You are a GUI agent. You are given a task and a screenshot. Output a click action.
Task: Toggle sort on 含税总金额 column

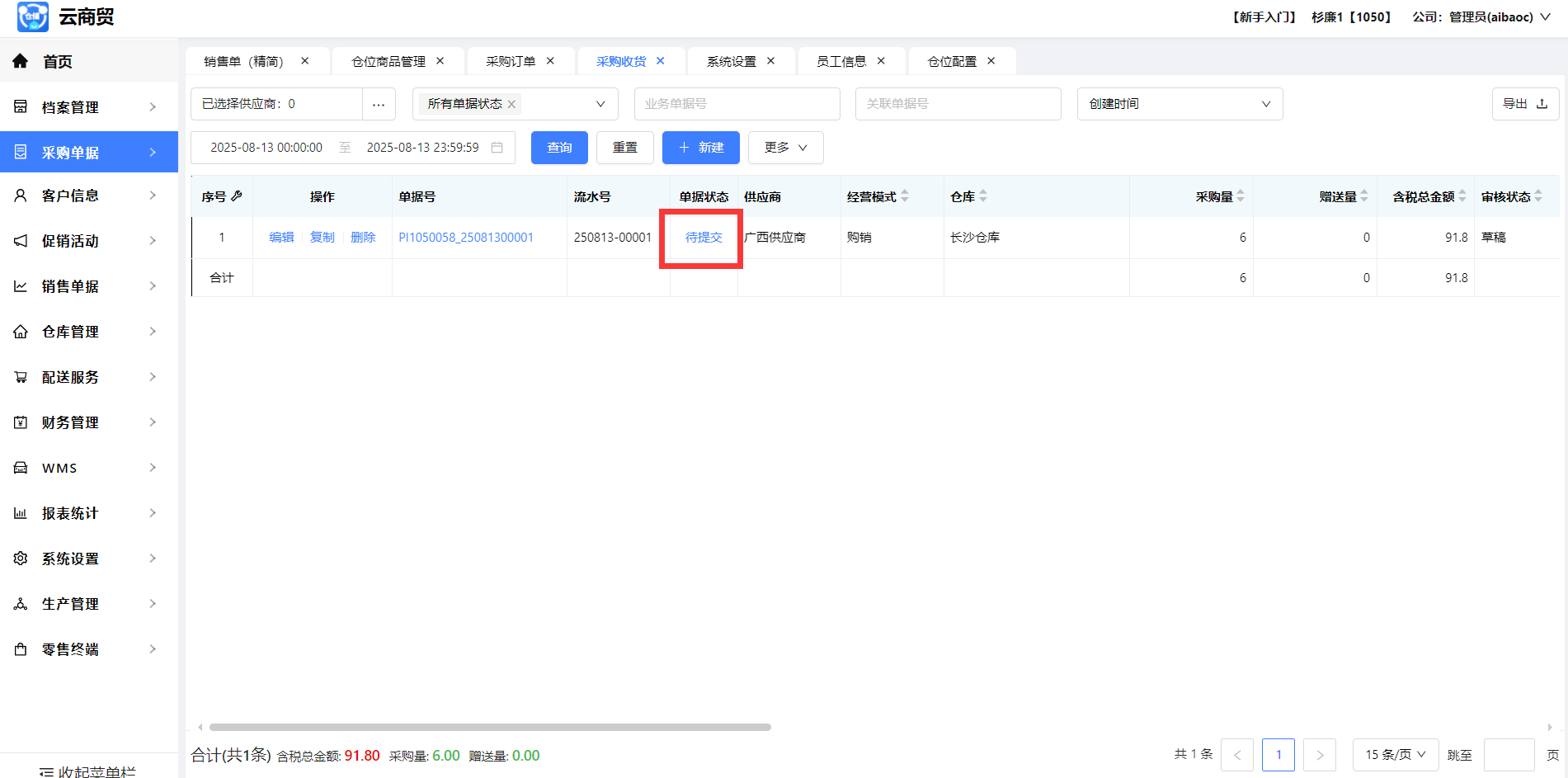1462,196
